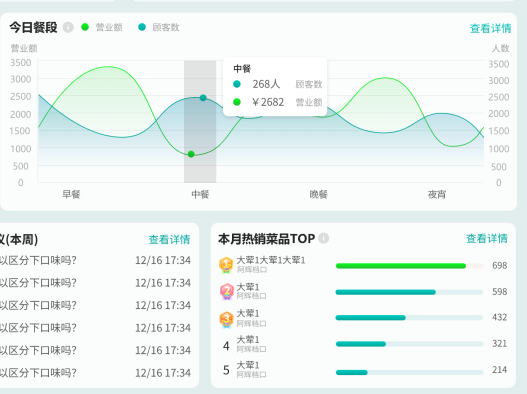Click orange rank 3 medal icon
This screenshot has width=527, height=394.
click(x=226, y=319)
